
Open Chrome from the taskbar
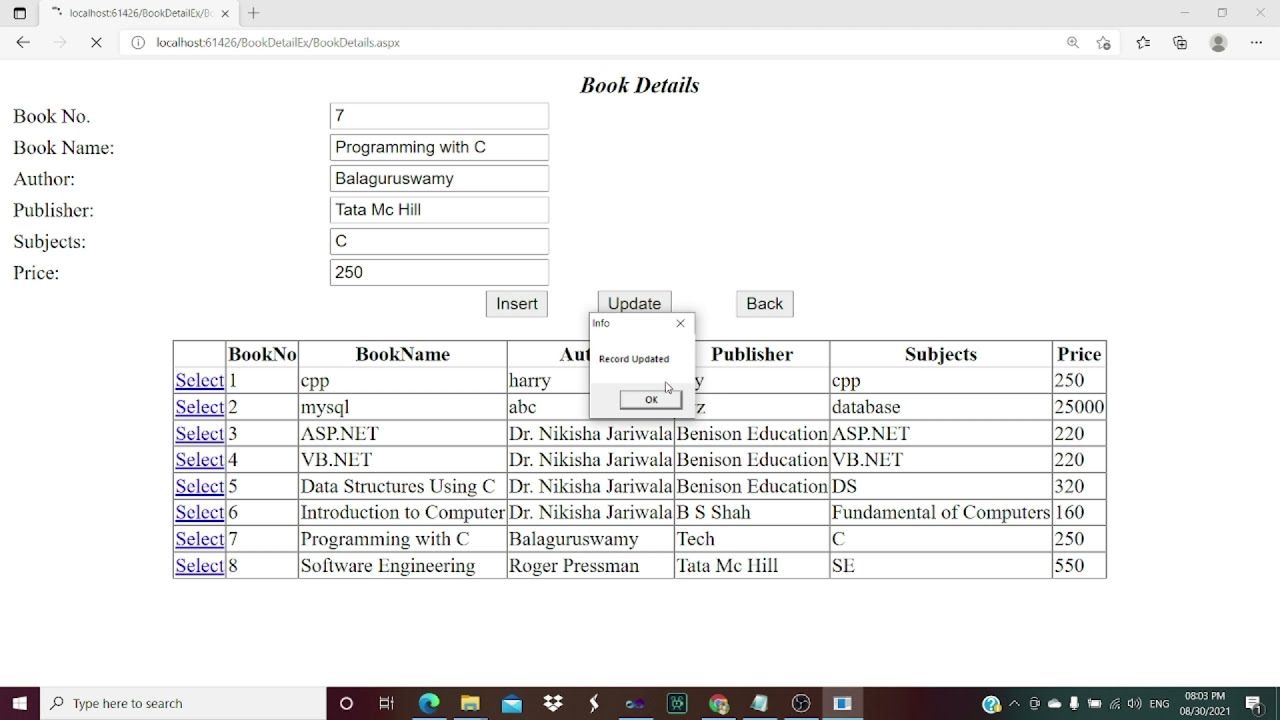tap(718, 703)
